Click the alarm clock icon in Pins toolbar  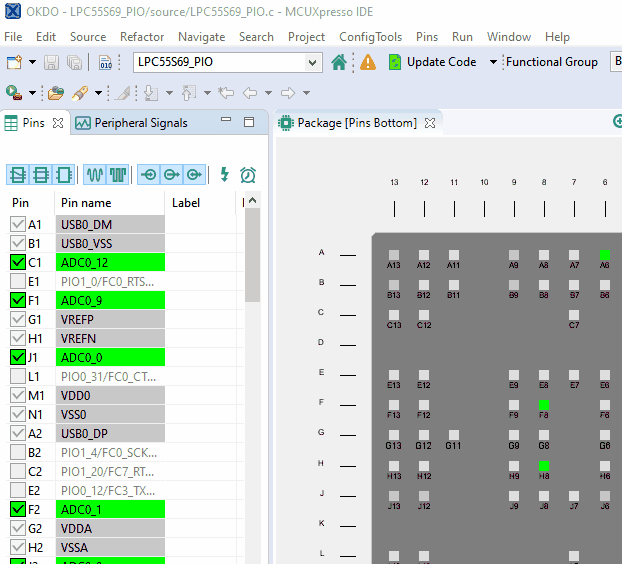coord(248,175)
